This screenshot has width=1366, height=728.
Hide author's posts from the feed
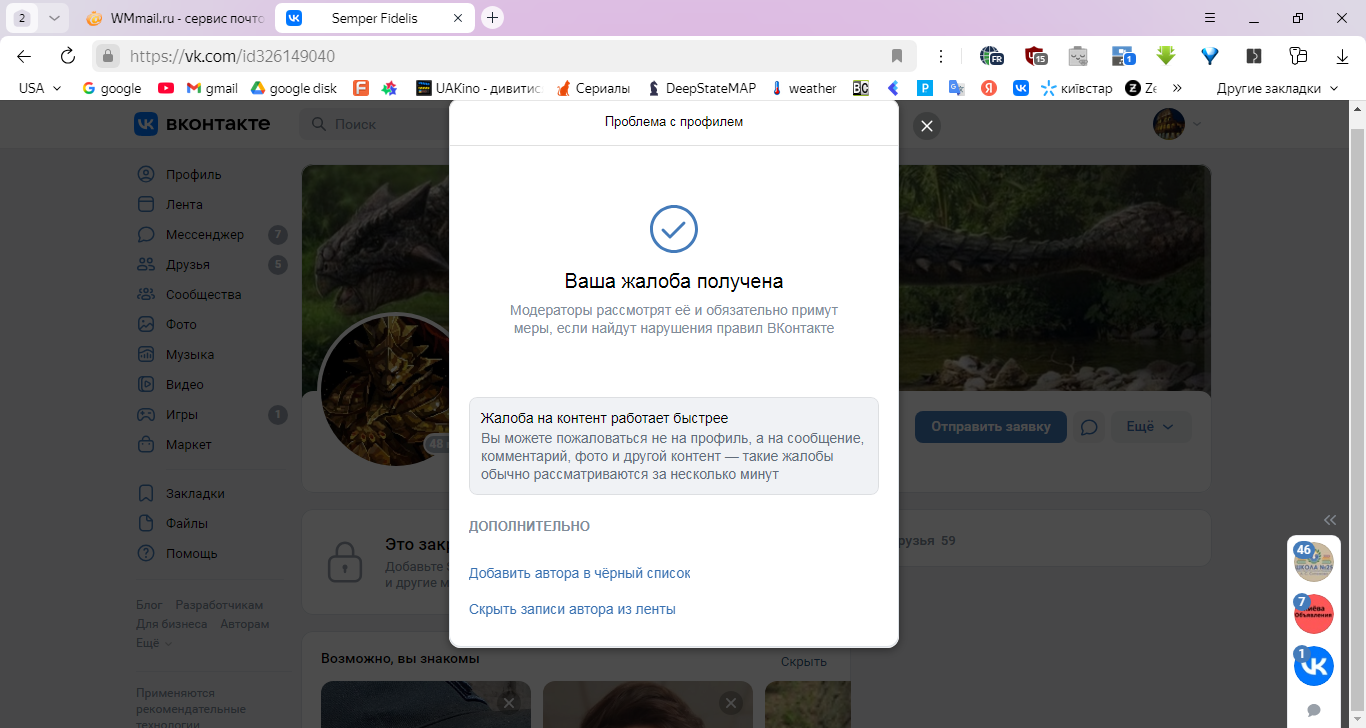click(x=572, y=609)
